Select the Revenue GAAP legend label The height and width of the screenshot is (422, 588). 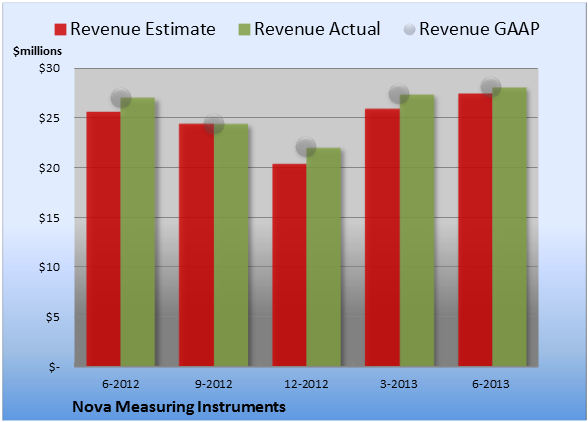(479, 29)
